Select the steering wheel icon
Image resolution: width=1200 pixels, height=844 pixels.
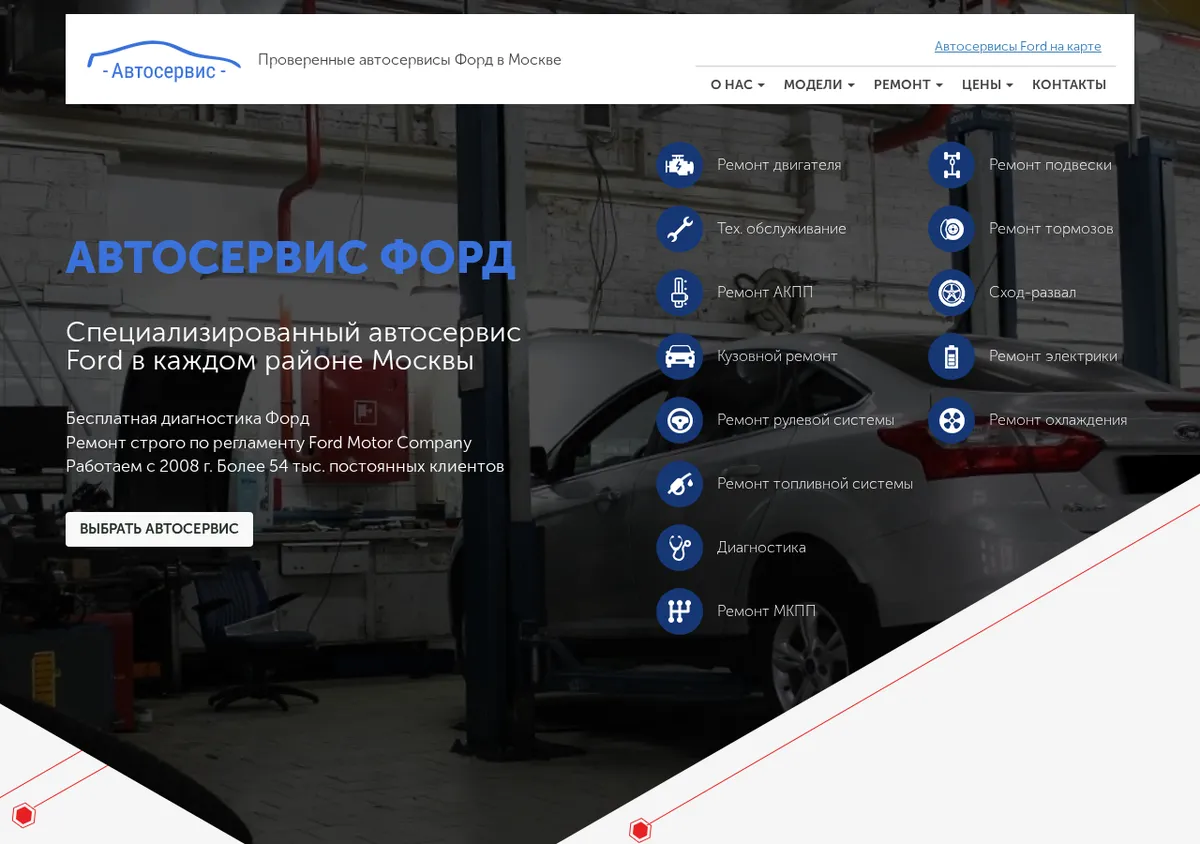680,420
